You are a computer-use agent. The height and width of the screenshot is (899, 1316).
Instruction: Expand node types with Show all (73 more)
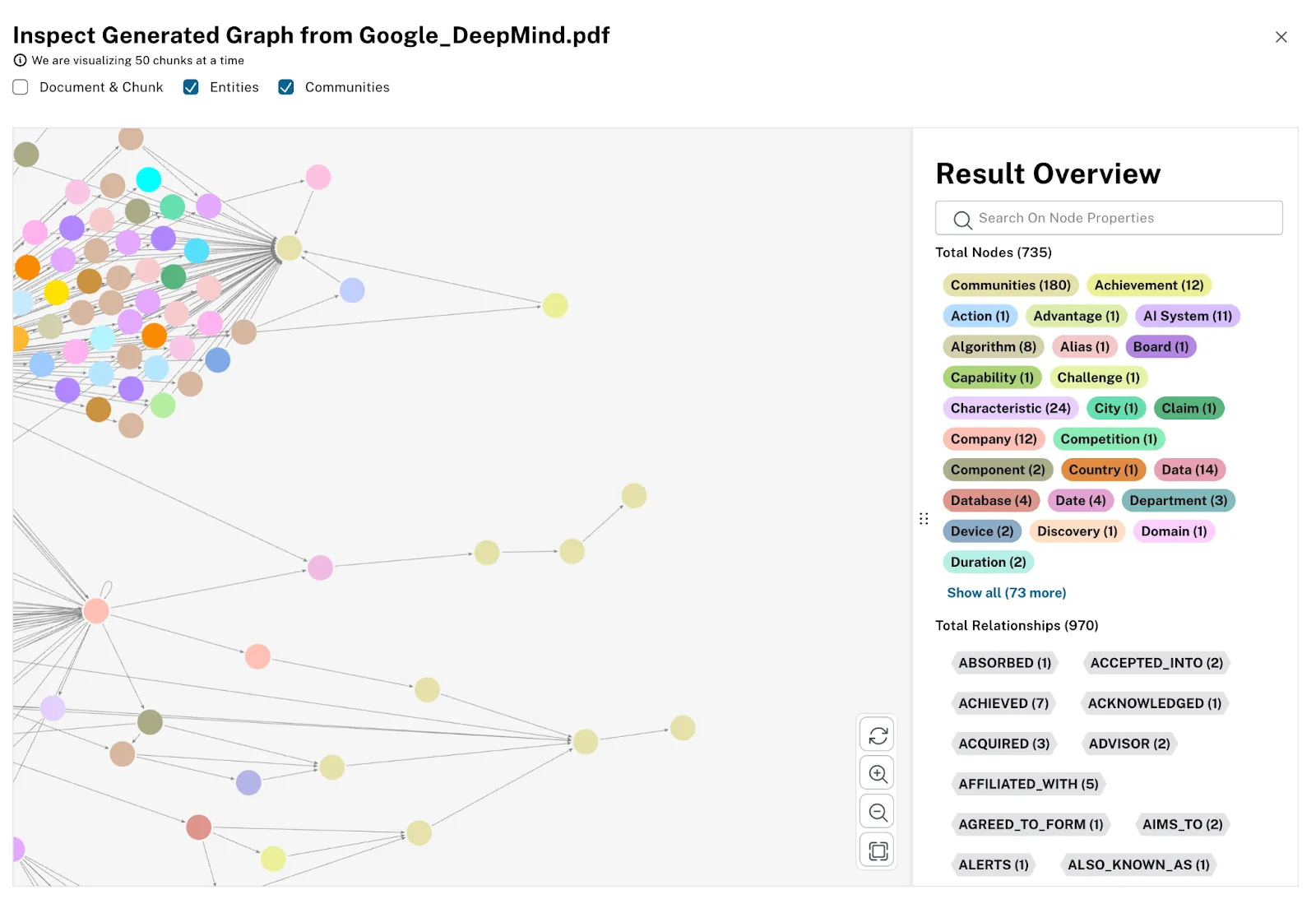(1006, 592)
